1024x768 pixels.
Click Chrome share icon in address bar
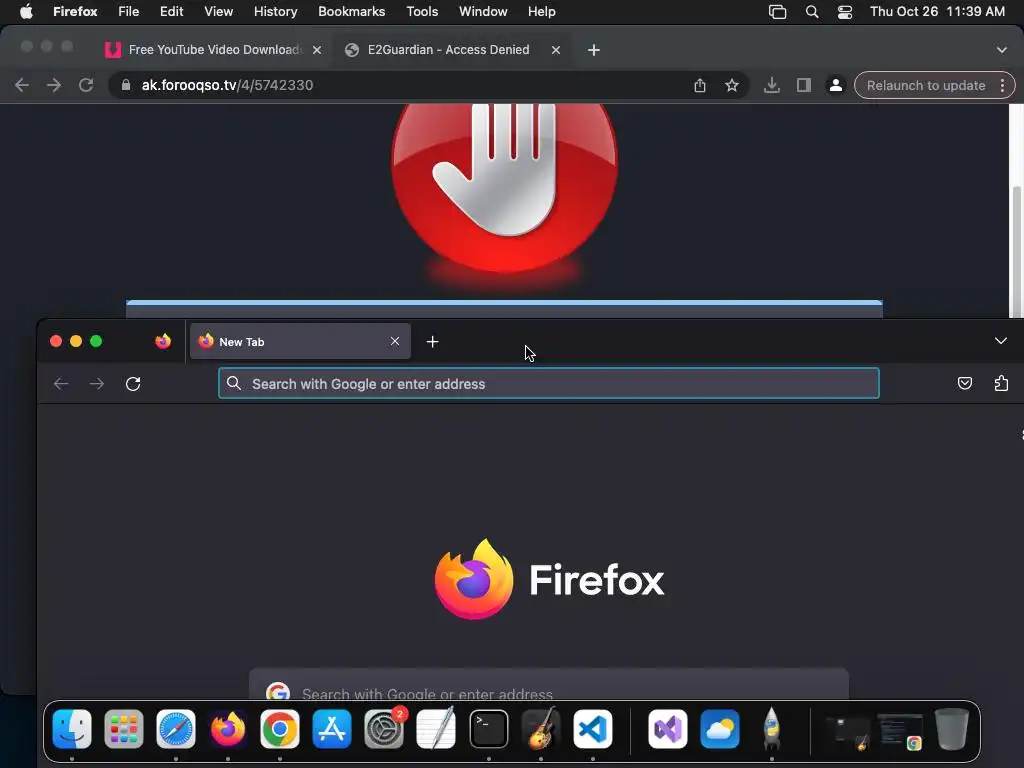(x=699, y=85)
